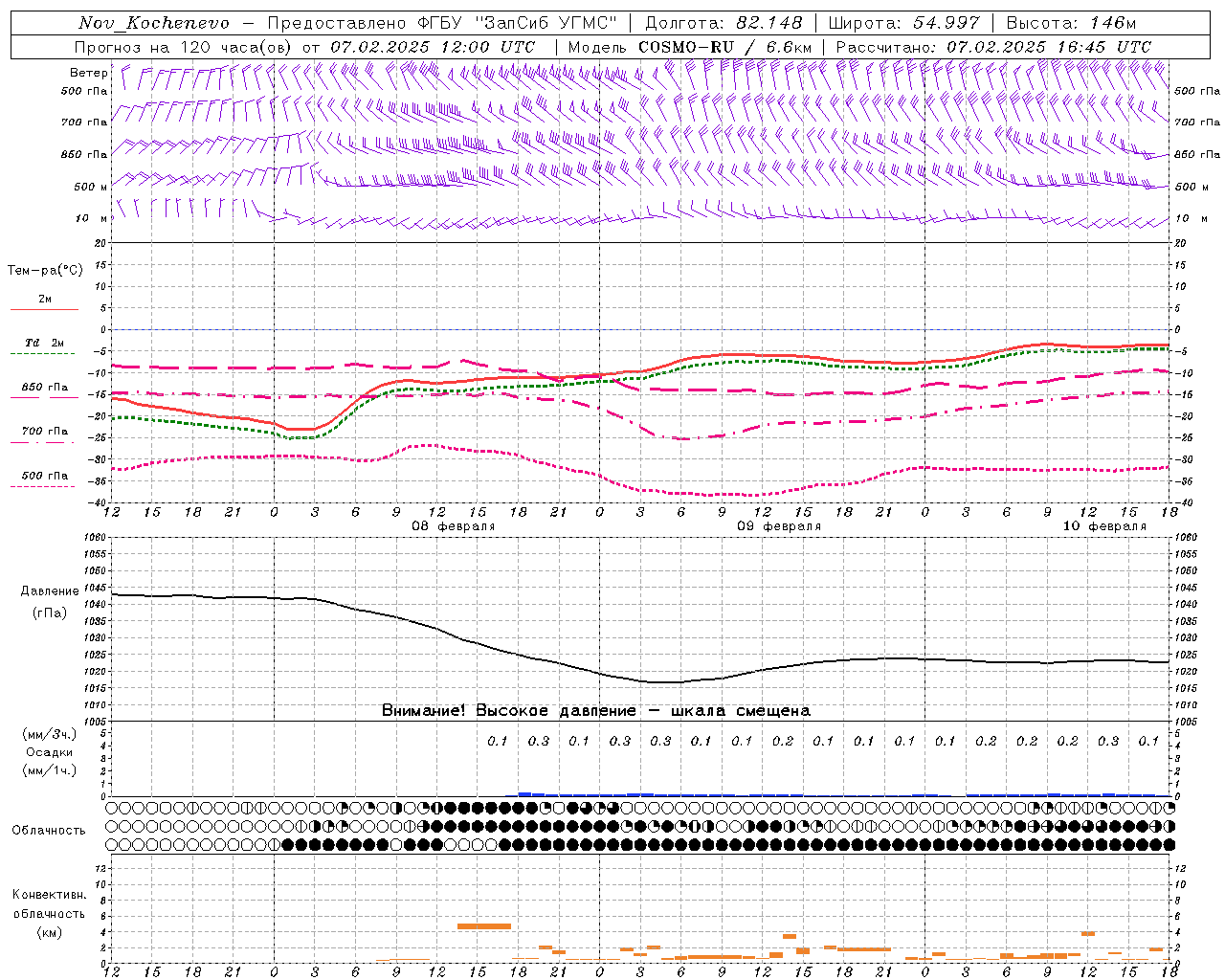This screenshot has width=1225, height=980.
Task: Click the 'Рассчитано: 07.02.2025 16:45 UTC' timestamp
Action: (x=993, y=47)
